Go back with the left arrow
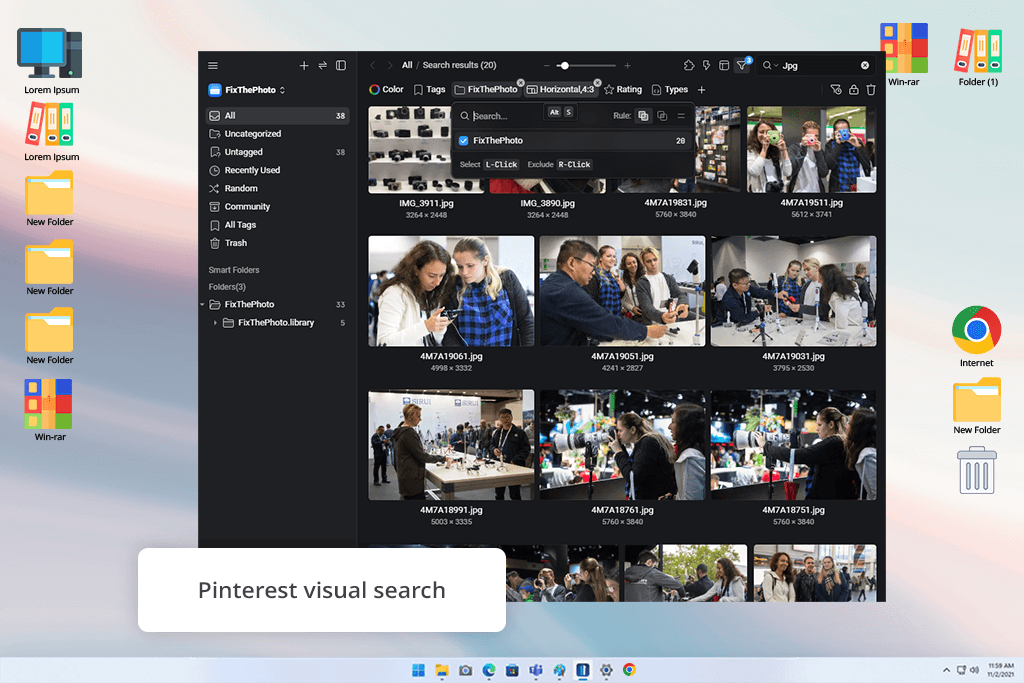 click(x=372, y=65)
